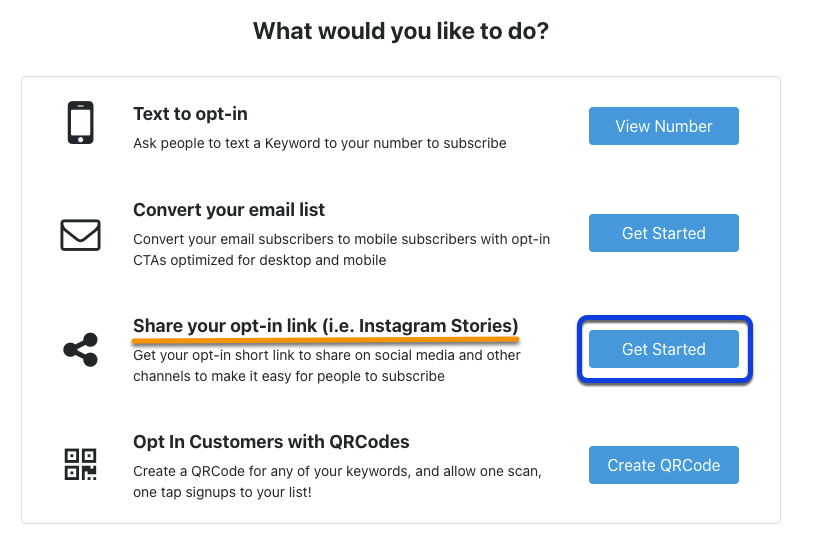Click the 'Create a QRCode for any' description line

click(337, 471)
